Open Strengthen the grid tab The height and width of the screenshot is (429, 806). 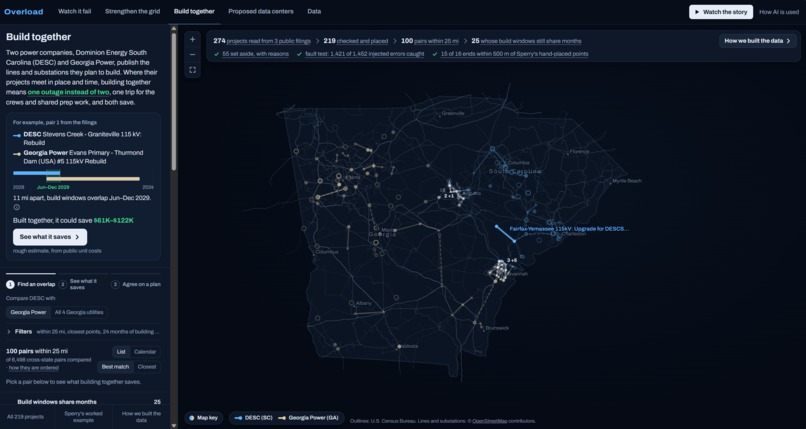(132, 11)
